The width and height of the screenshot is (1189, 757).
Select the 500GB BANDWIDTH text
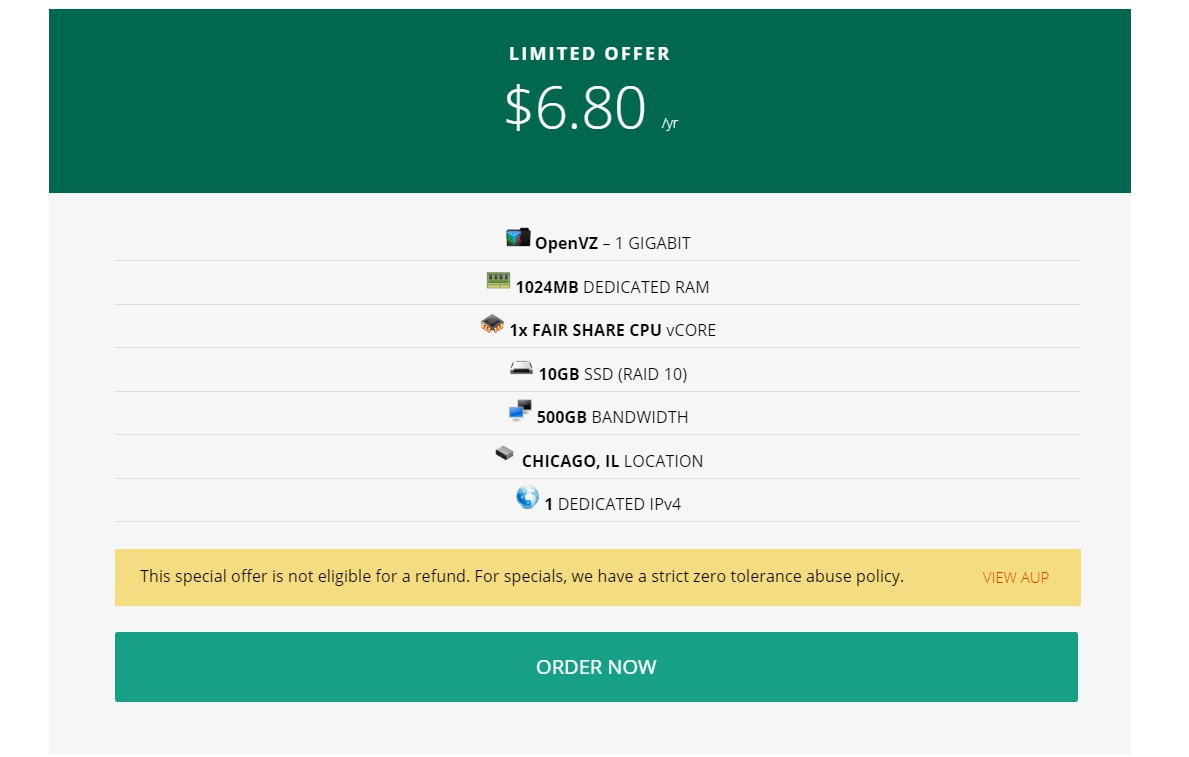pos(612,417)
